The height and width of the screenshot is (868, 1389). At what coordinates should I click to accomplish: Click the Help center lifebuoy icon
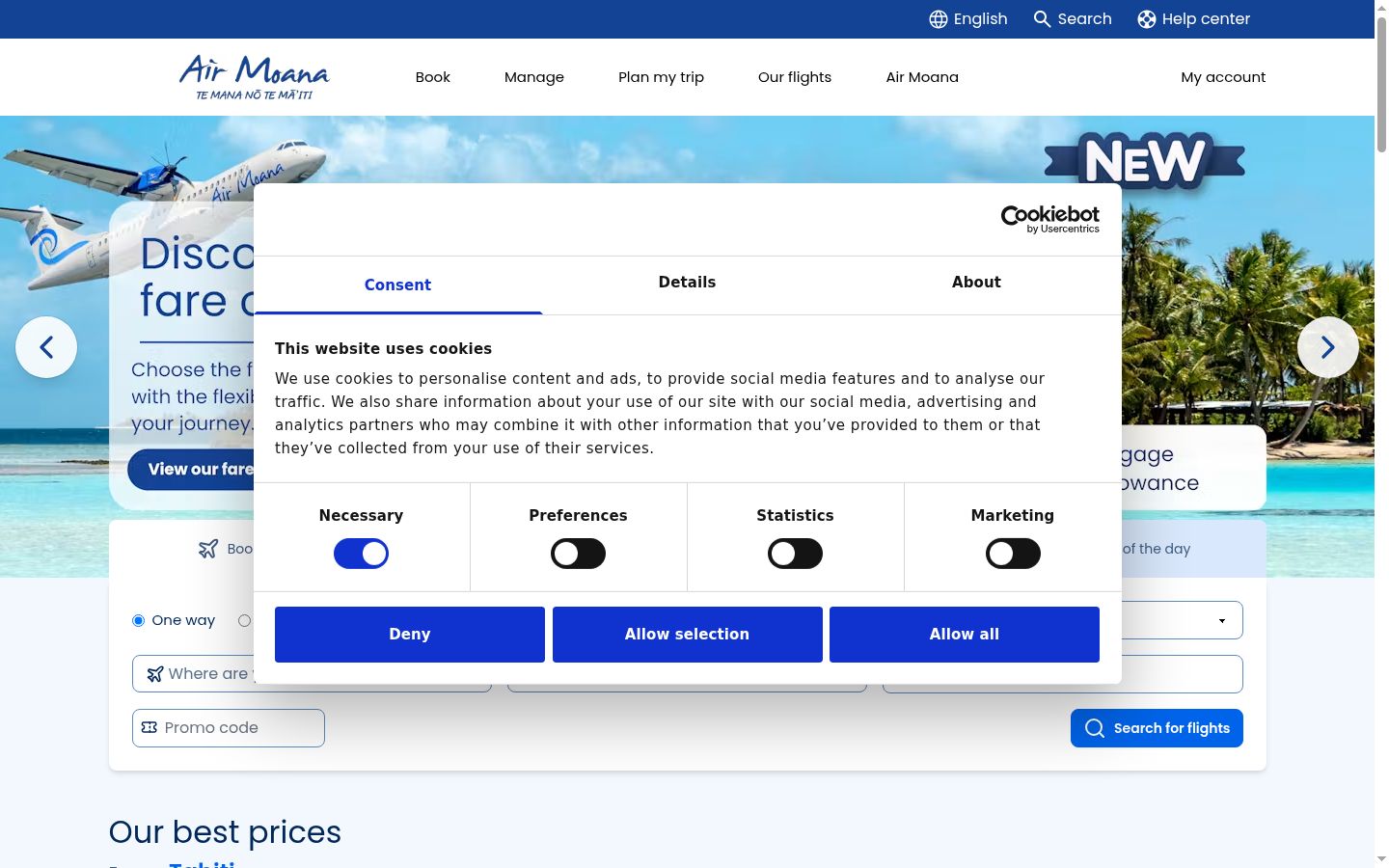click(x=1147, y=19)
